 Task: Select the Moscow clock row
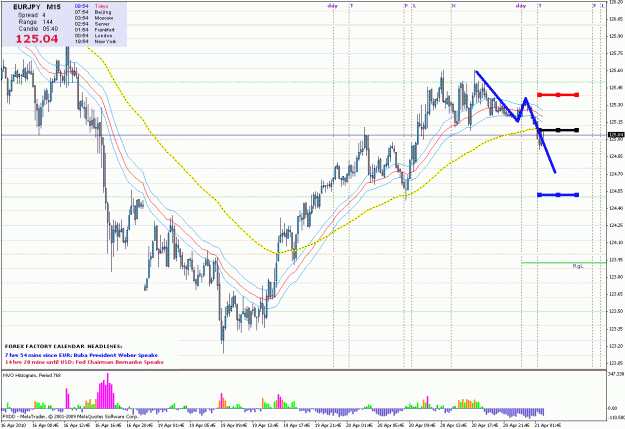click(x=94, y=18)
